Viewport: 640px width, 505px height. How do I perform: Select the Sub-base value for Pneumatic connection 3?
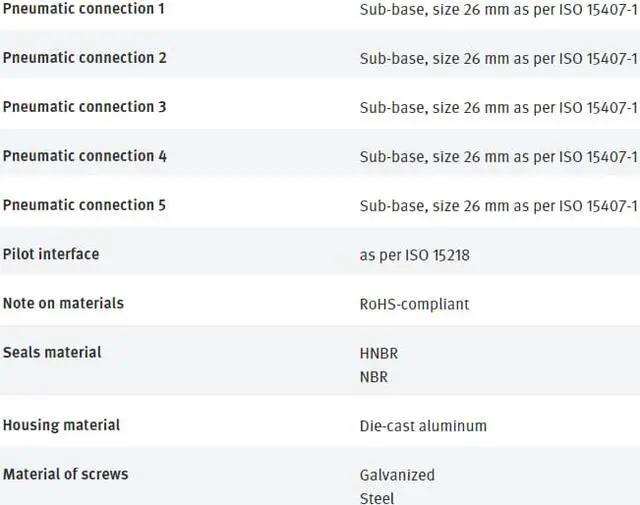click(x=498, y=107)
